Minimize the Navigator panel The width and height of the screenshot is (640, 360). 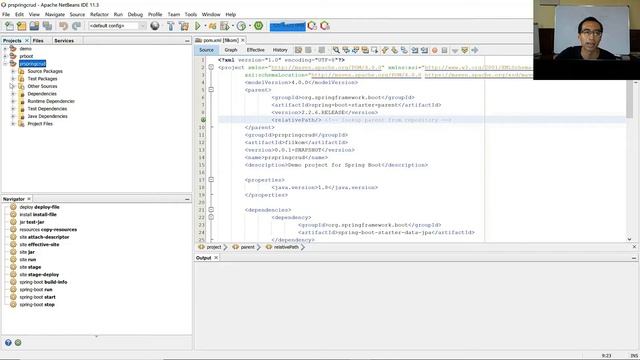187,199
